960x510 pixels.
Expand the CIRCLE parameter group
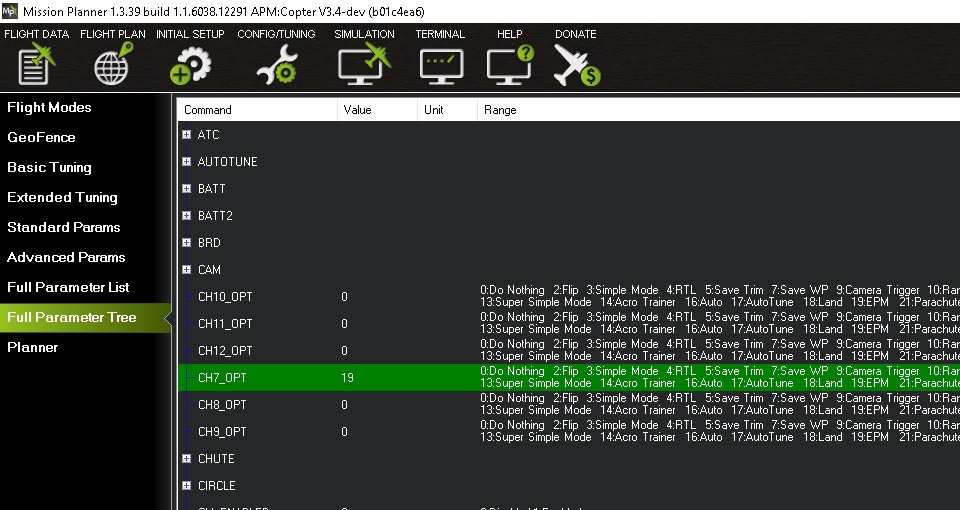tap(187, 486)
